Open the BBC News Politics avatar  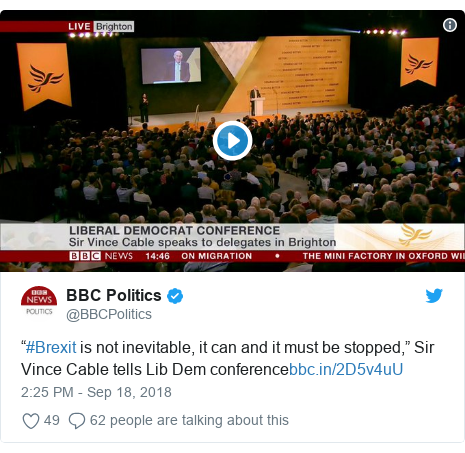pyautogui.click(x=39, y=301)
